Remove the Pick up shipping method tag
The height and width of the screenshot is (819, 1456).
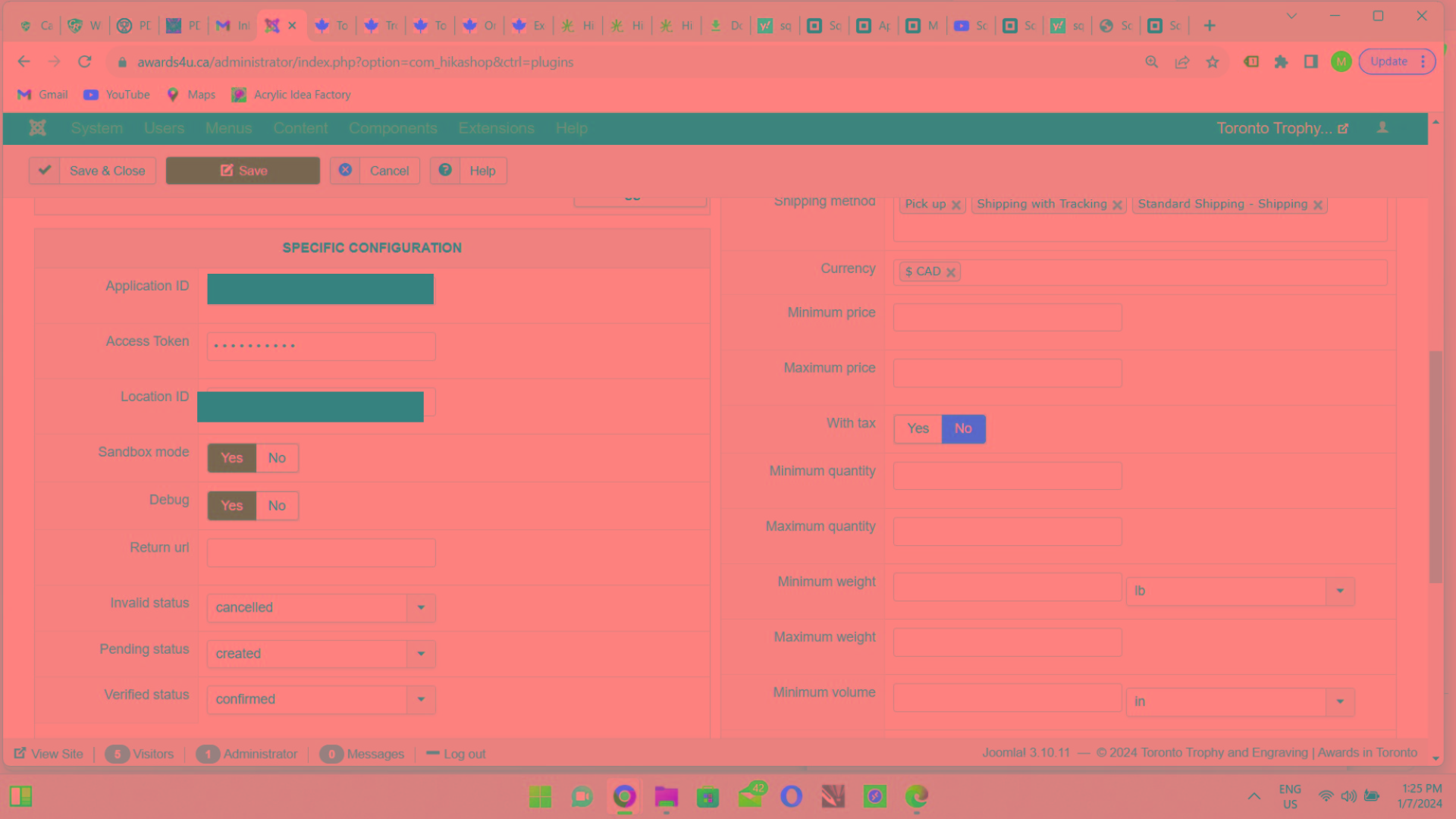pyautogui.click(x=956, y=205)
